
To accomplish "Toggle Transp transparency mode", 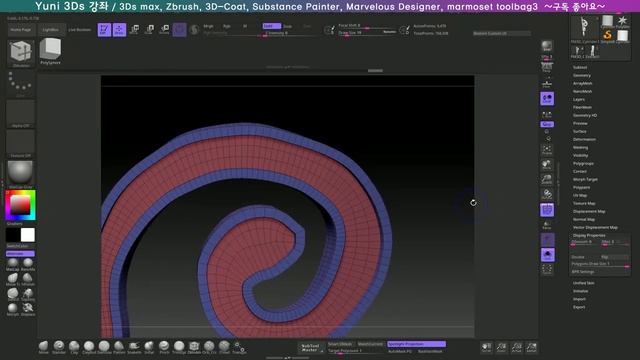I will pos(547,225).
